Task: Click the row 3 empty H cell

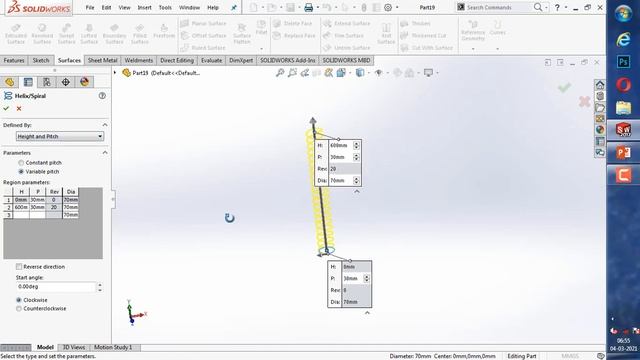Action: (x=21, y=215)
